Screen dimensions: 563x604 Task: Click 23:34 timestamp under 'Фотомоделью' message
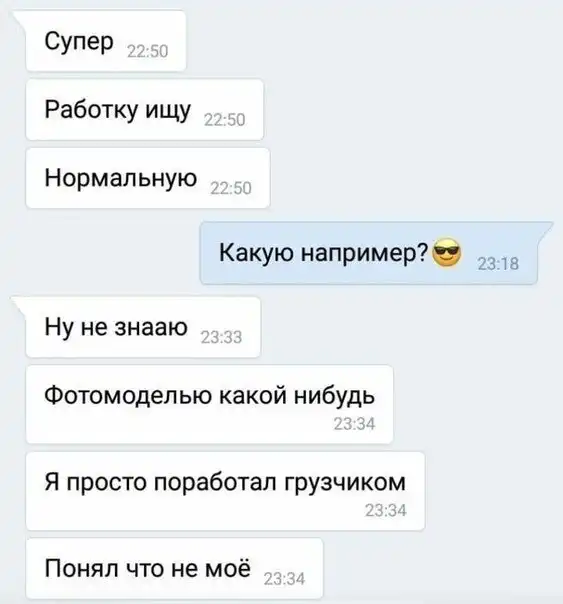354,424
